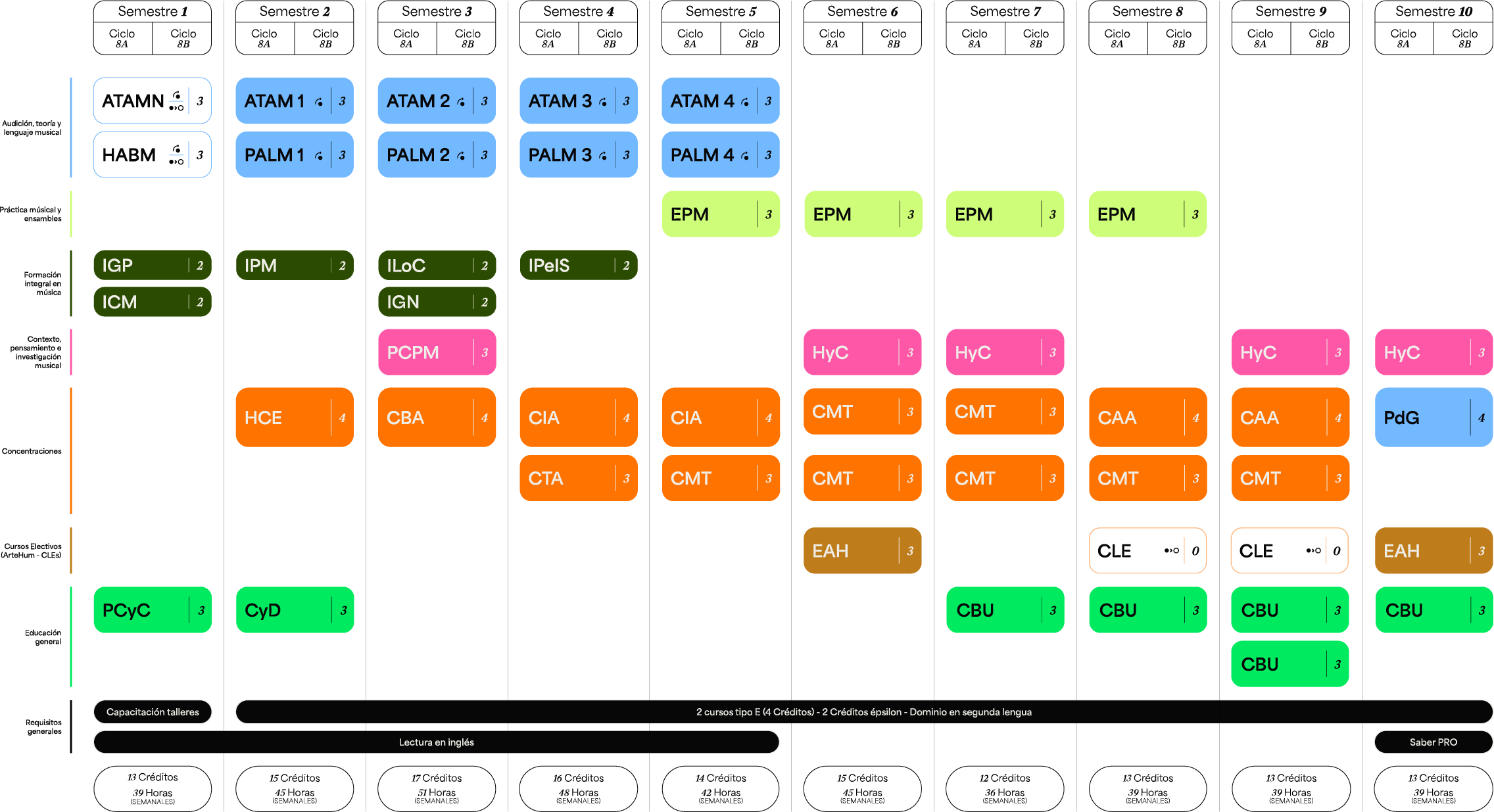Screen dimensions: 1494x812
Task: Click the fermata icon on PALM 2
Action: 461,156
